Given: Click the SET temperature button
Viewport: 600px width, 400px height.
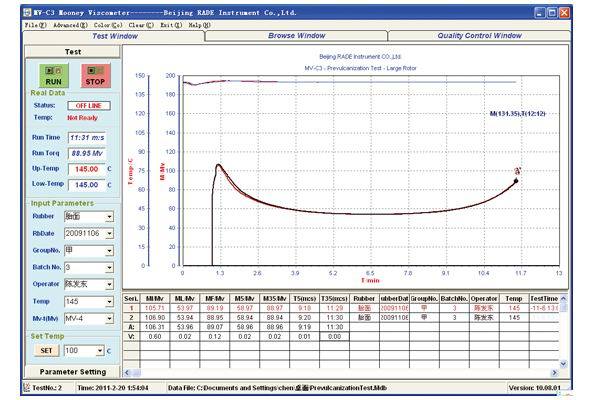Looking at the screenshot, I should click(x=46, y=351).
